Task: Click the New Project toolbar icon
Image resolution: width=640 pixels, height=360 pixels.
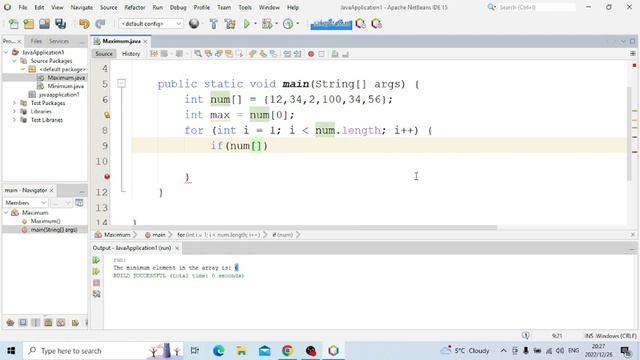Action: [29, 24]
